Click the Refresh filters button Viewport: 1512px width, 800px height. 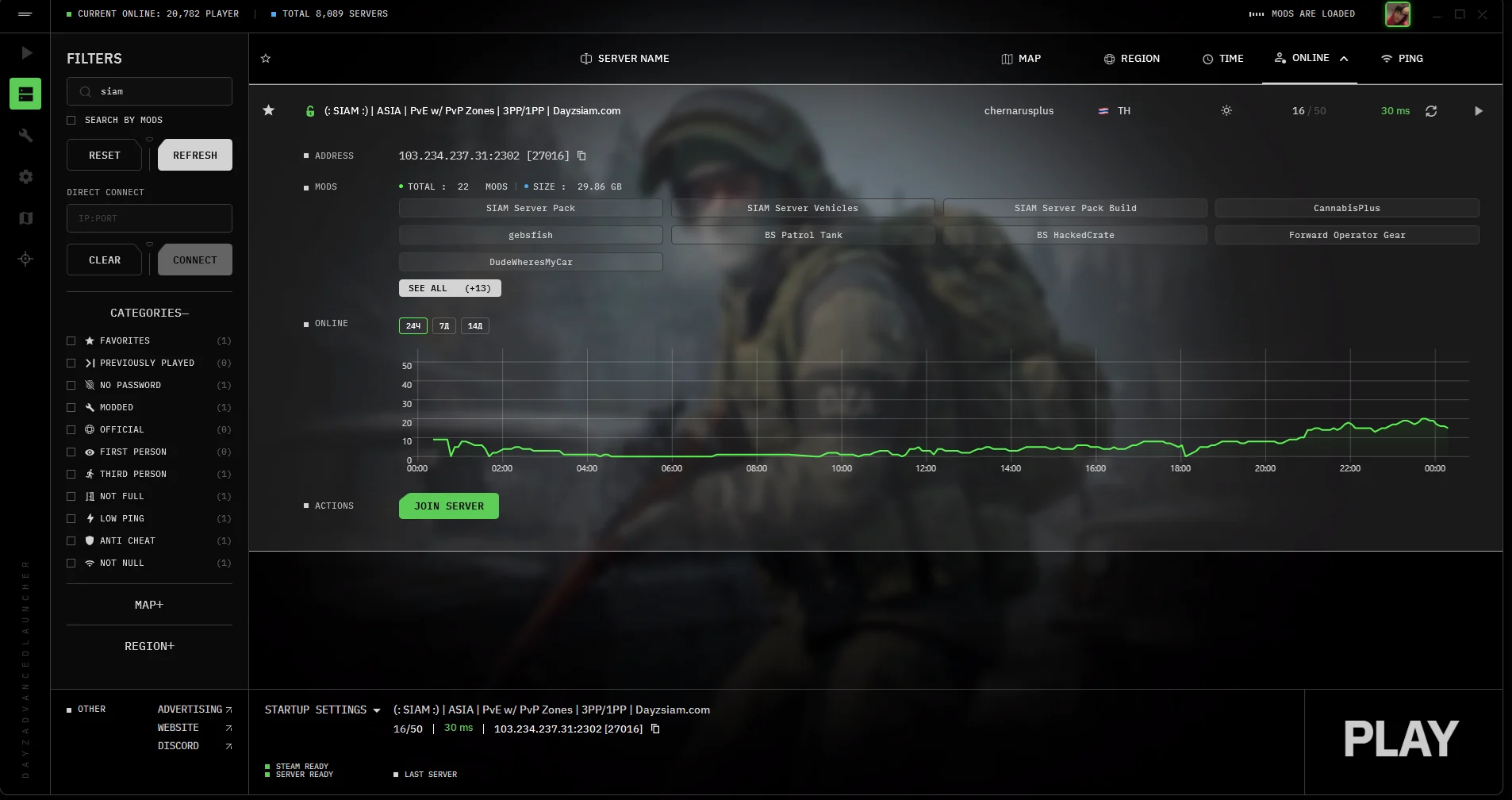tap(195, 155)
